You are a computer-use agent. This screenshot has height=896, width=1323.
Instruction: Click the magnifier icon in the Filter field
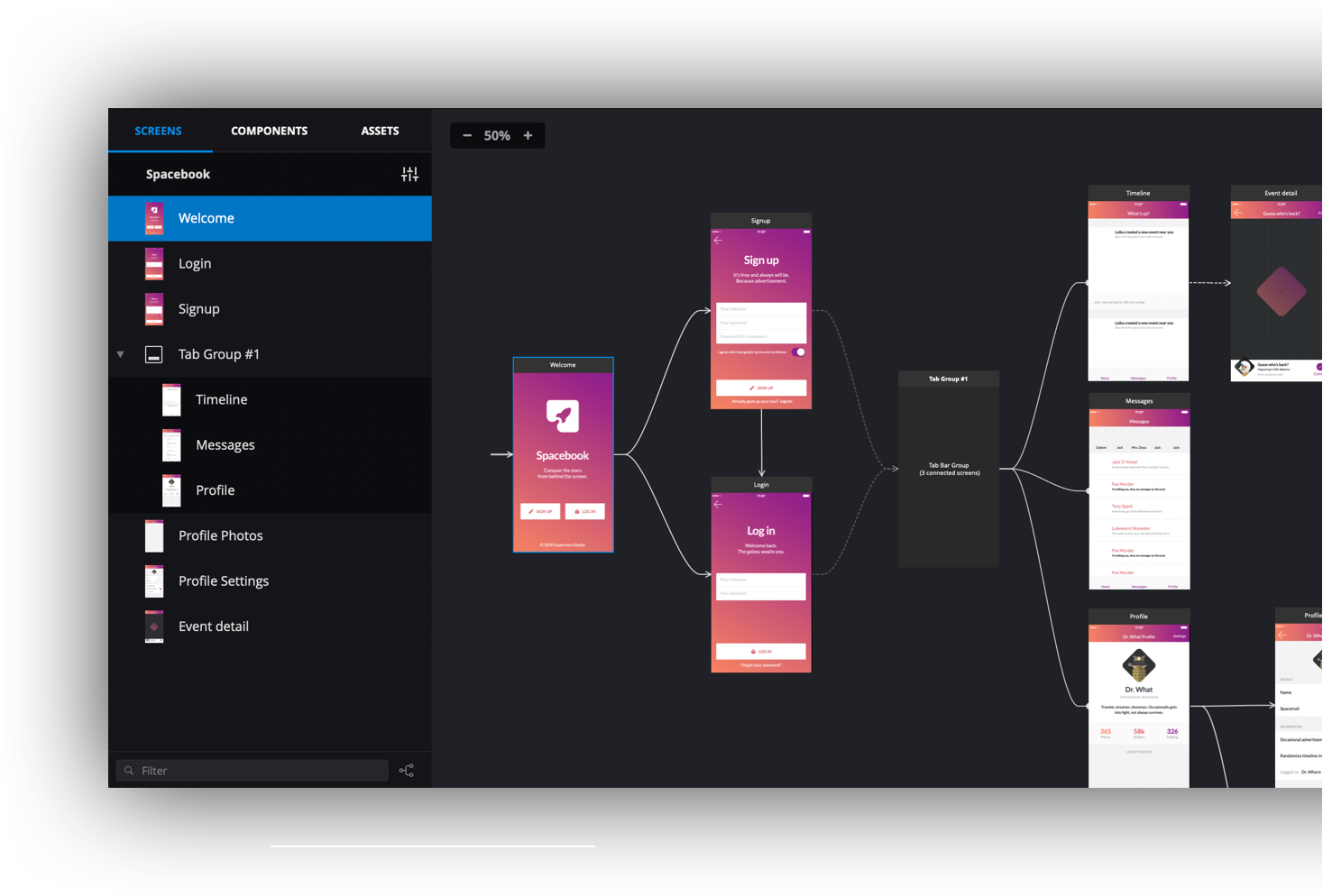tap(128, 770)
